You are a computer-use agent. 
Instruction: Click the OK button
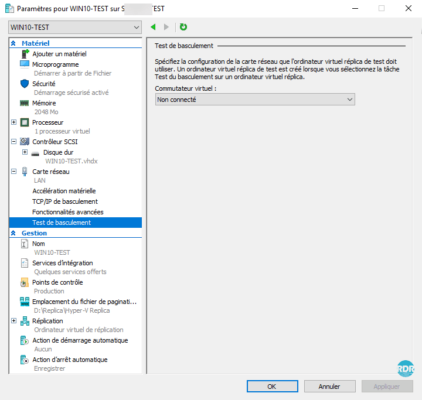coord(272,386)
